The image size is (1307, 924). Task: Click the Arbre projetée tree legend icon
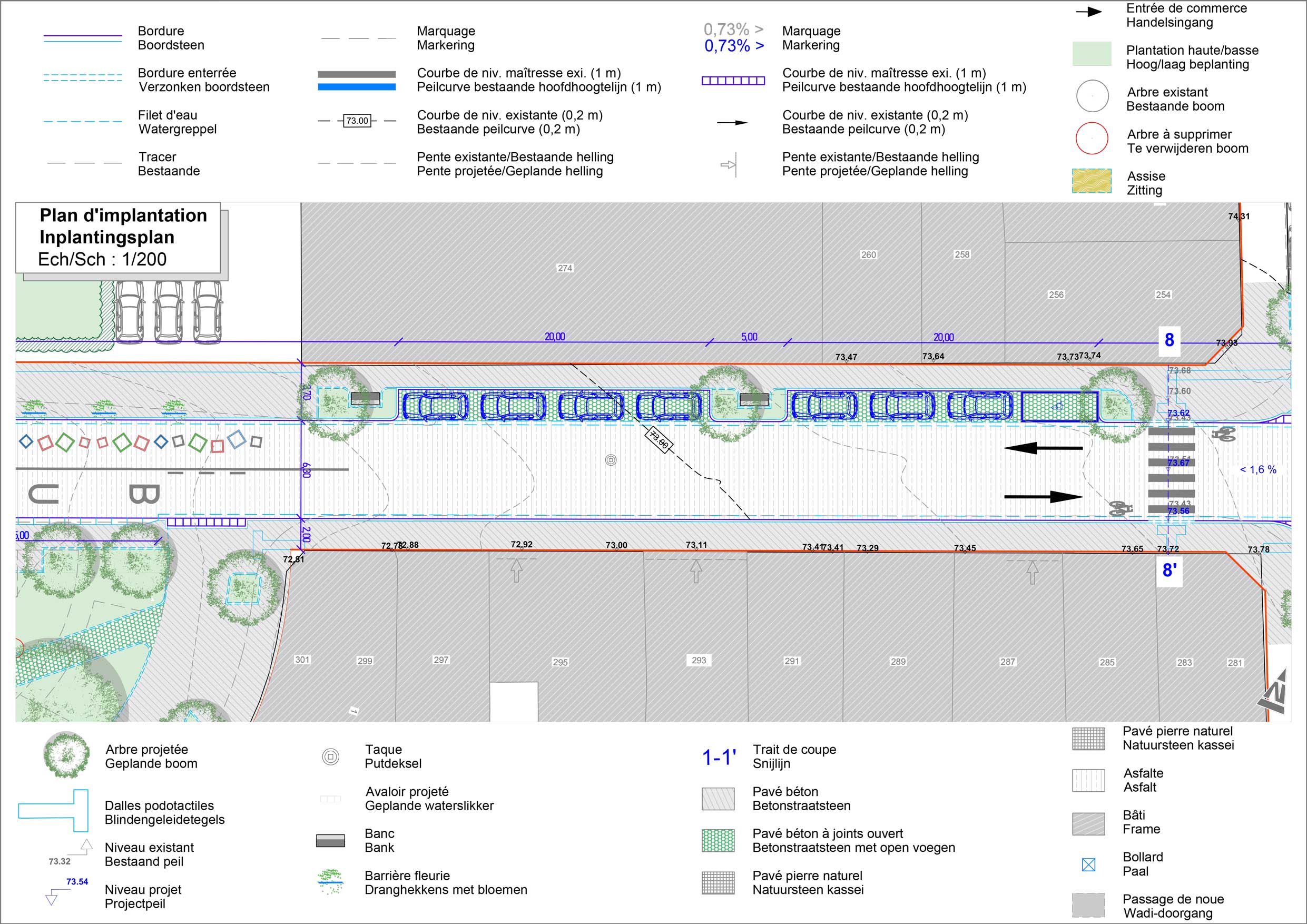(66, 755)
